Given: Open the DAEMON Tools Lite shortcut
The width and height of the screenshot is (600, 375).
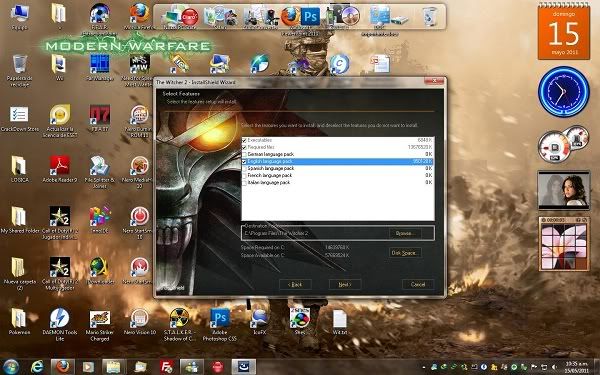Looking at the screenshot, I should click(59, 324).
